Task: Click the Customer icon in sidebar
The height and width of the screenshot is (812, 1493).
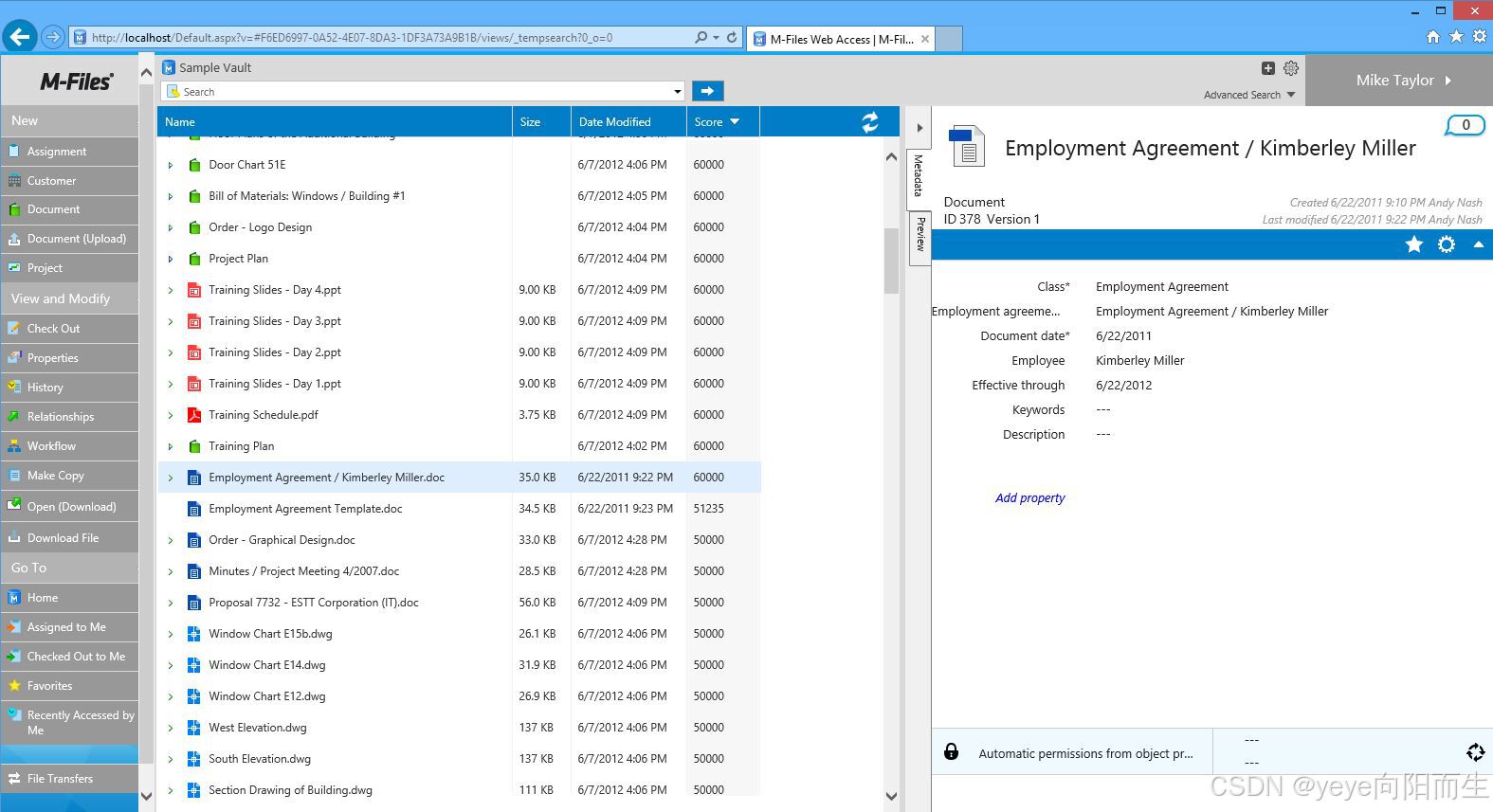Action: (14, 180)
